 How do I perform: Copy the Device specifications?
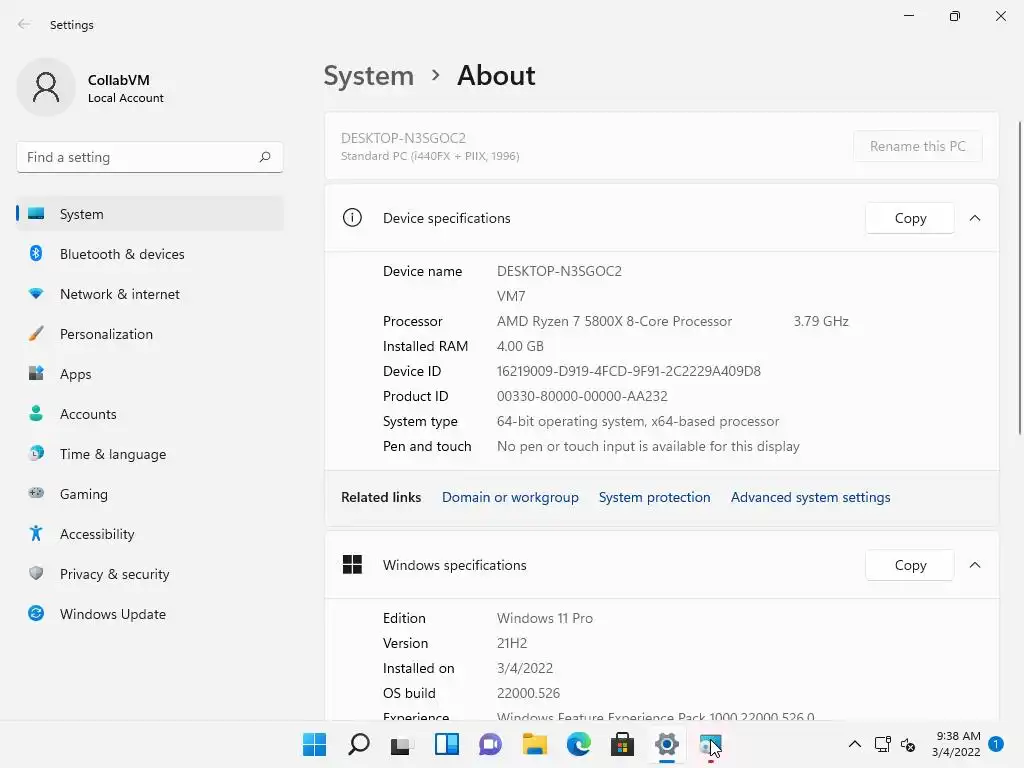[x=910, y=218]
